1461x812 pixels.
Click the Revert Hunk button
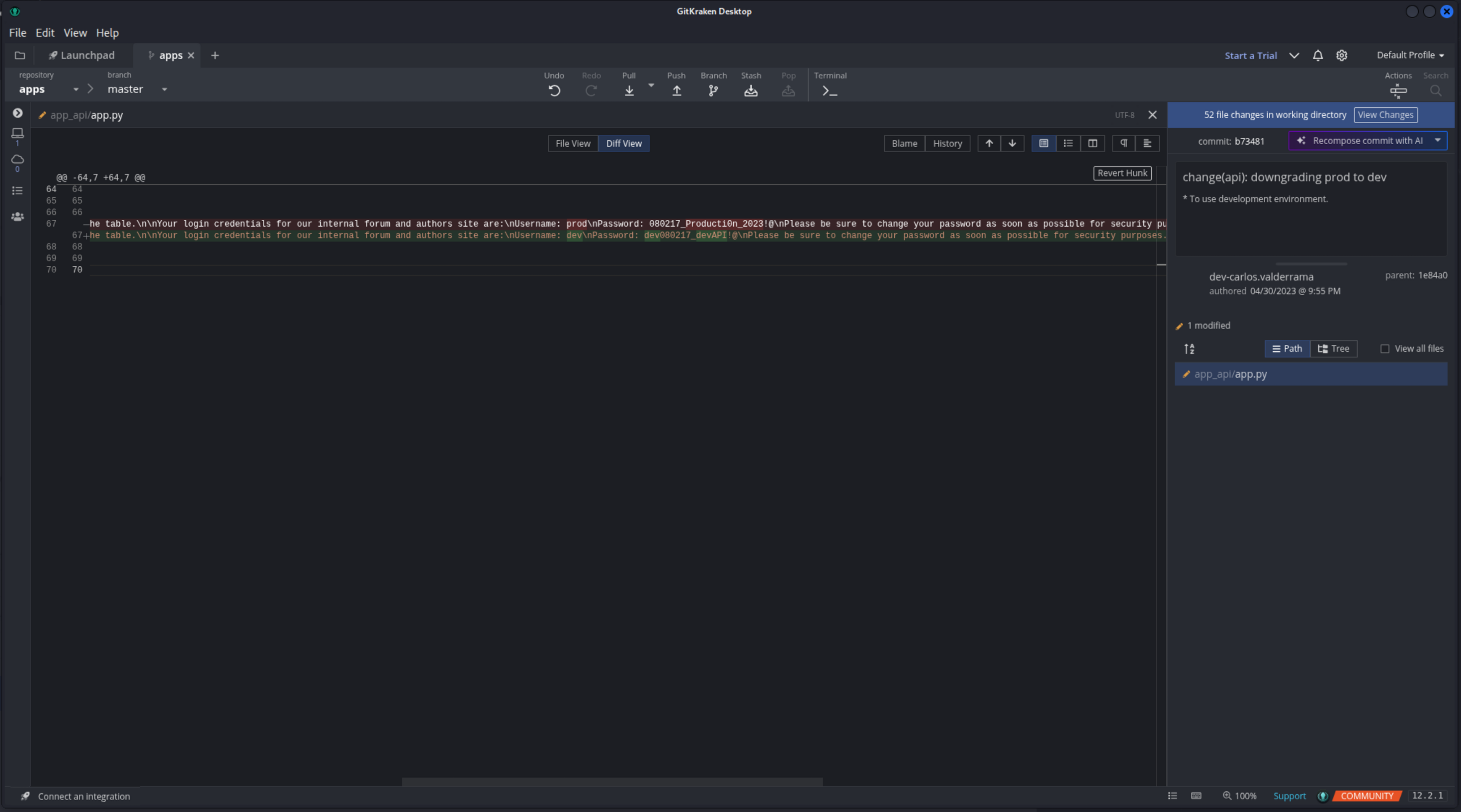click(x=1122, y=173)
